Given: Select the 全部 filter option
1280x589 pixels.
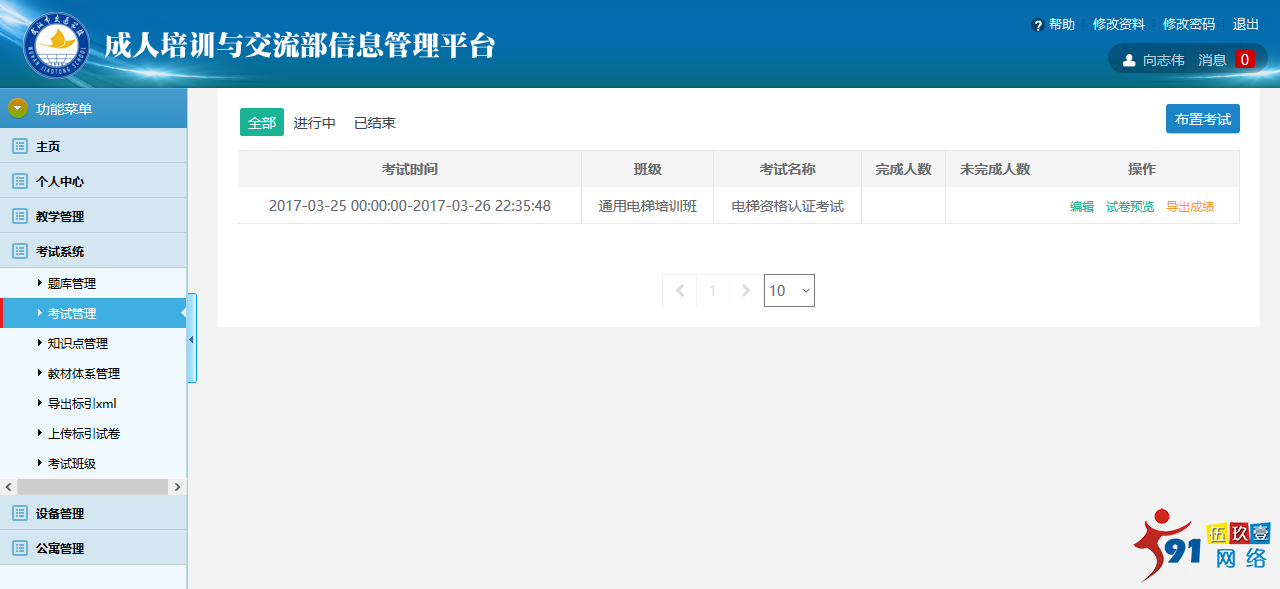Looking at the screenshot, I should (261, 121).
